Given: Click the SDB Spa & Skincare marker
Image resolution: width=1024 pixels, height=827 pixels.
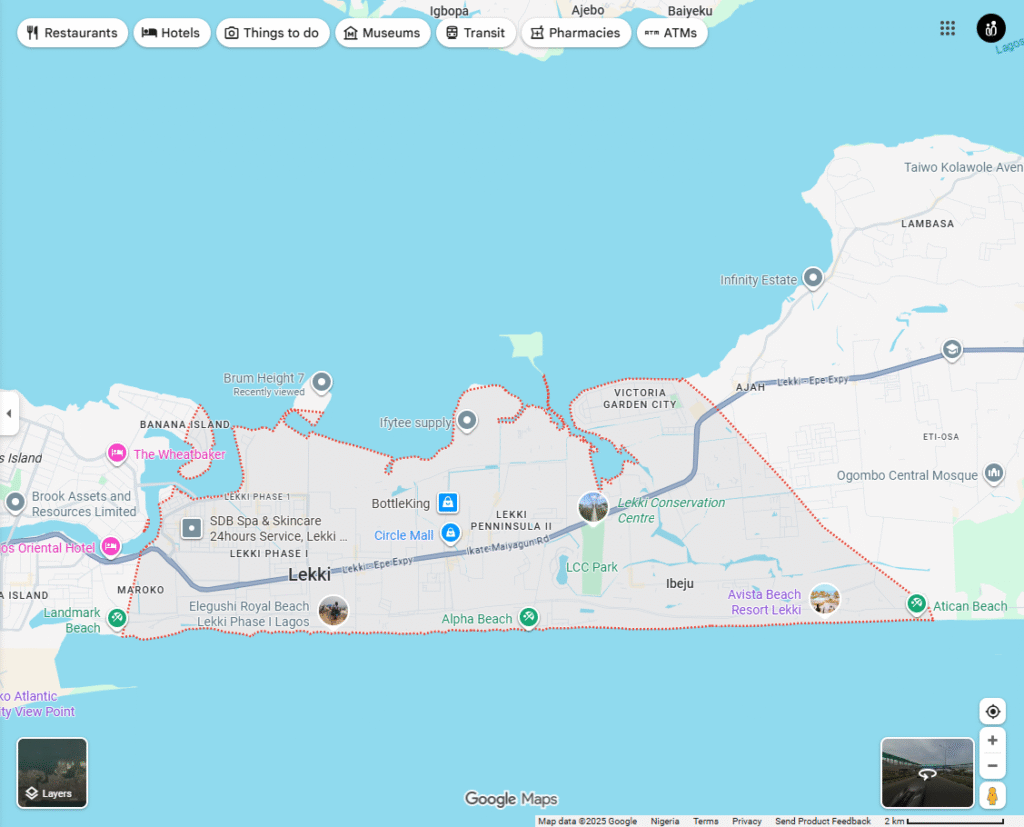Looking at the screenshot, I should pyautogui.click(x=191, y=528).
